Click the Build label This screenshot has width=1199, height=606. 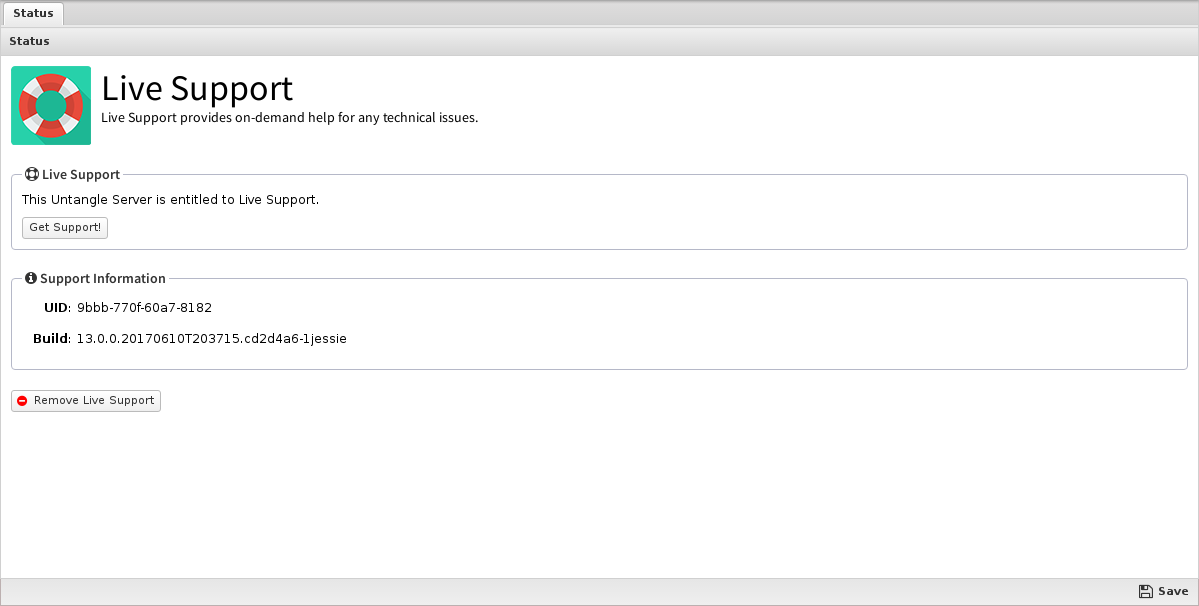[x=51, y=339]
